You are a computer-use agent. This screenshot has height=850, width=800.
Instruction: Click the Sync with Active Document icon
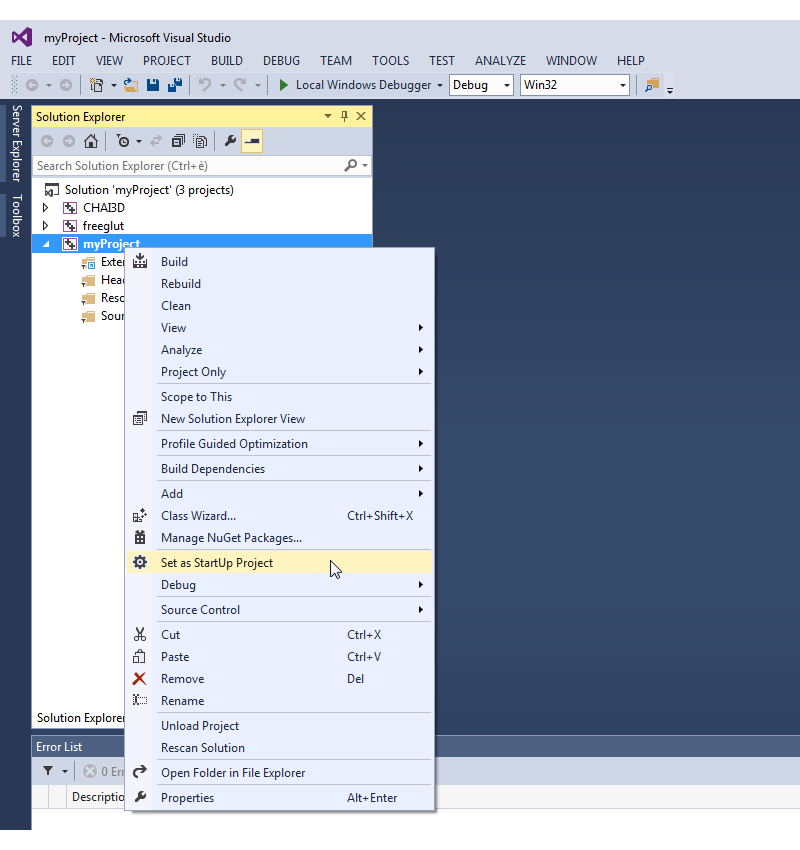(156, 141)
